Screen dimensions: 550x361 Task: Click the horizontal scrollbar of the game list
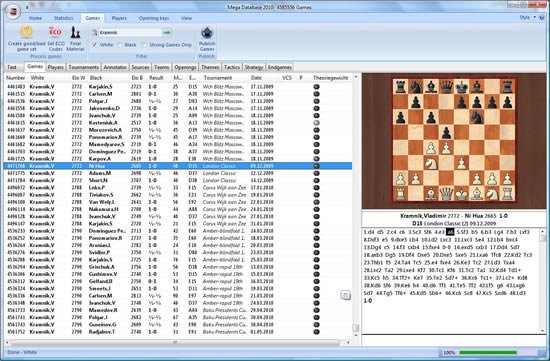tap(175, 342)
